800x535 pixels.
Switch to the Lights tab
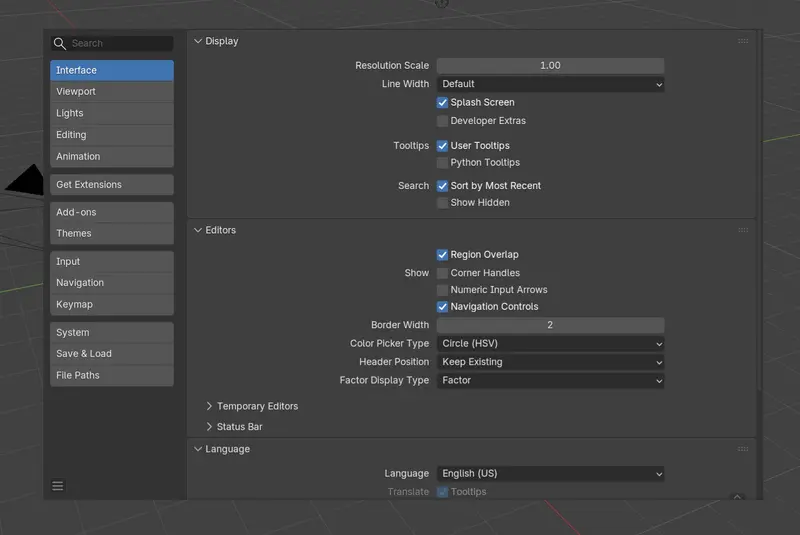coord(112,113)
